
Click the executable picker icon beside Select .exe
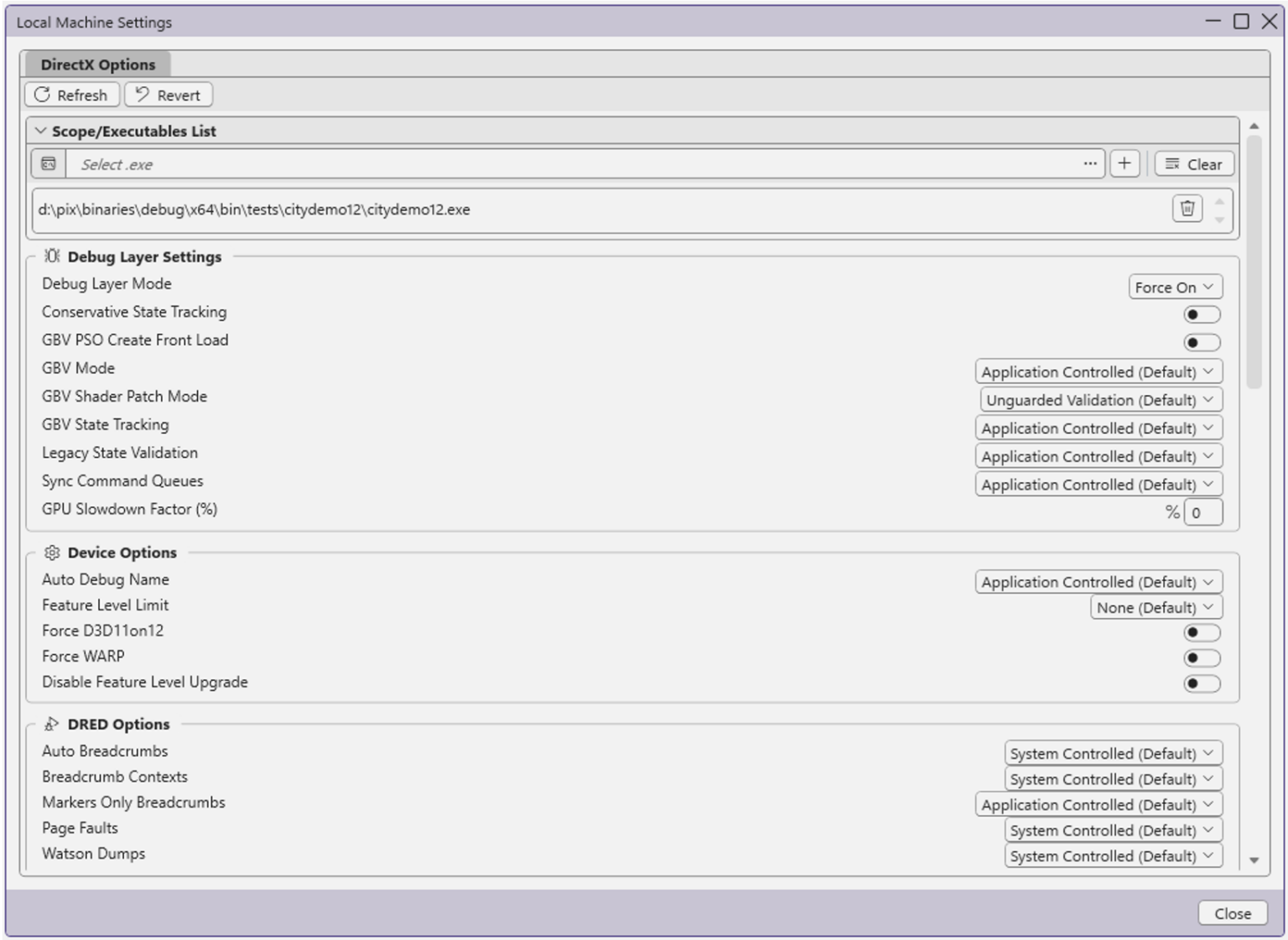[47, 164]
